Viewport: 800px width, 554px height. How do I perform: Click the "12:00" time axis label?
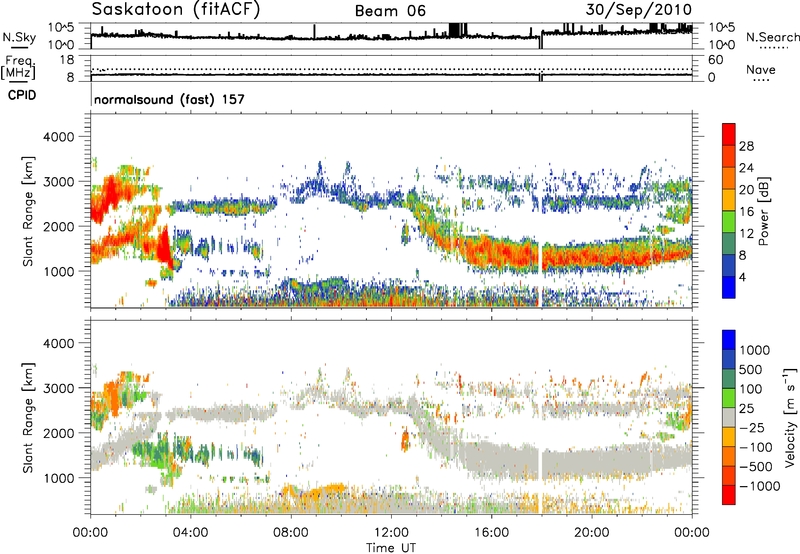391,533
